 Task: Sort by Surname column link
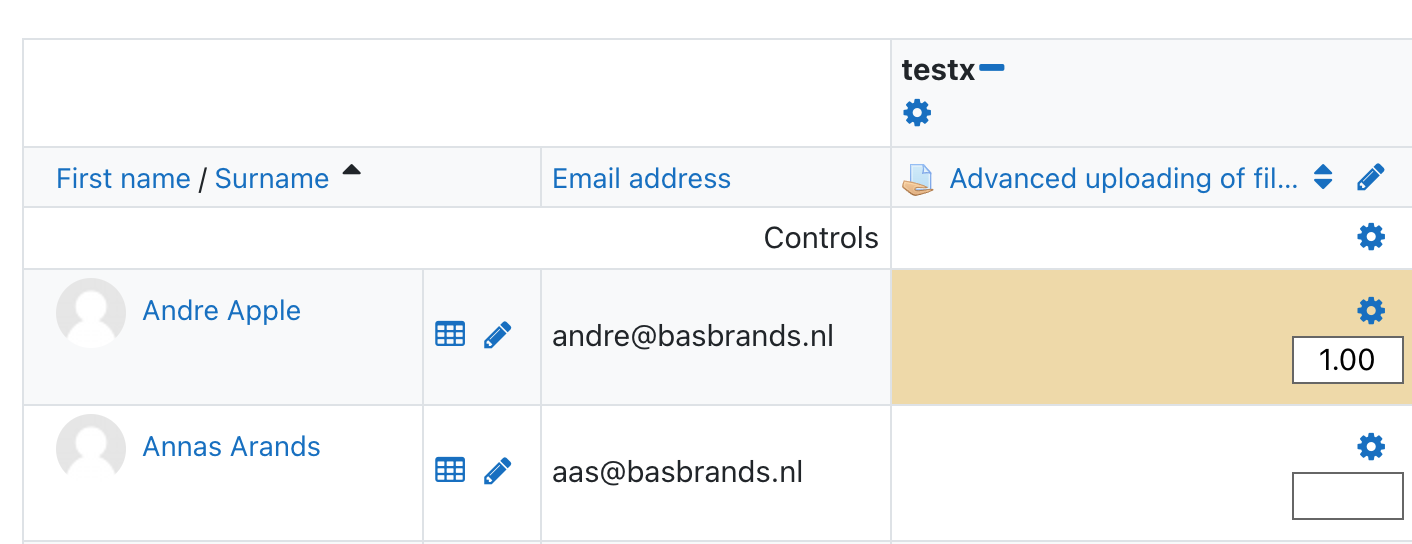coord(272,179)
